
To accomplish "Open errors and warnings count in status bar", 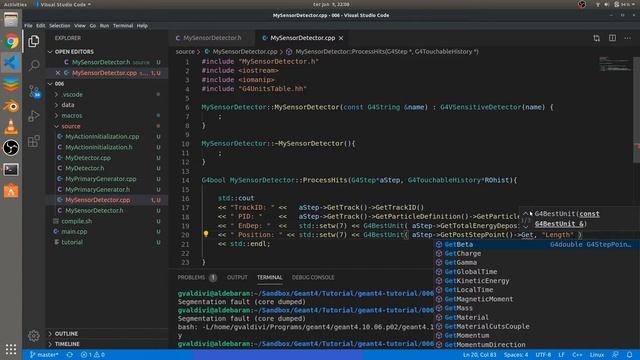I will [93, 355].
